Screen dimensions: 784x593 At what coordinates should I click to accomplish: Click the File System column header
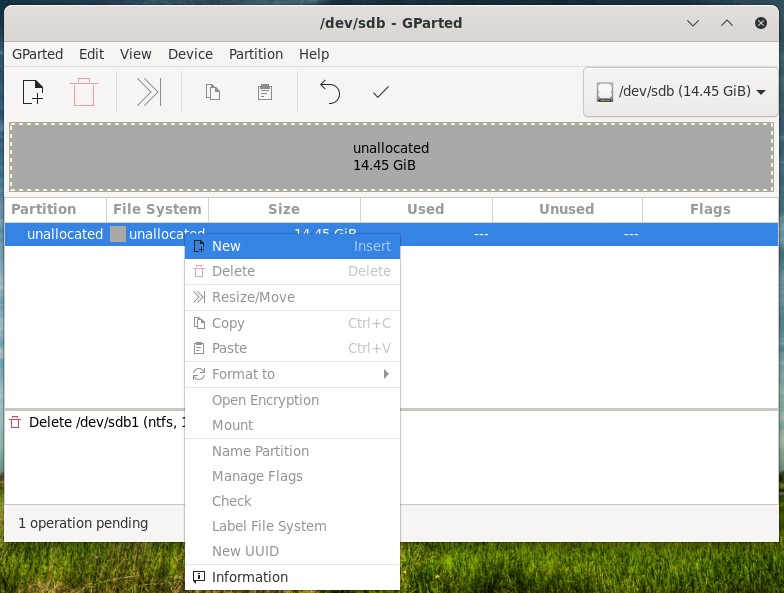click(158, 209)
